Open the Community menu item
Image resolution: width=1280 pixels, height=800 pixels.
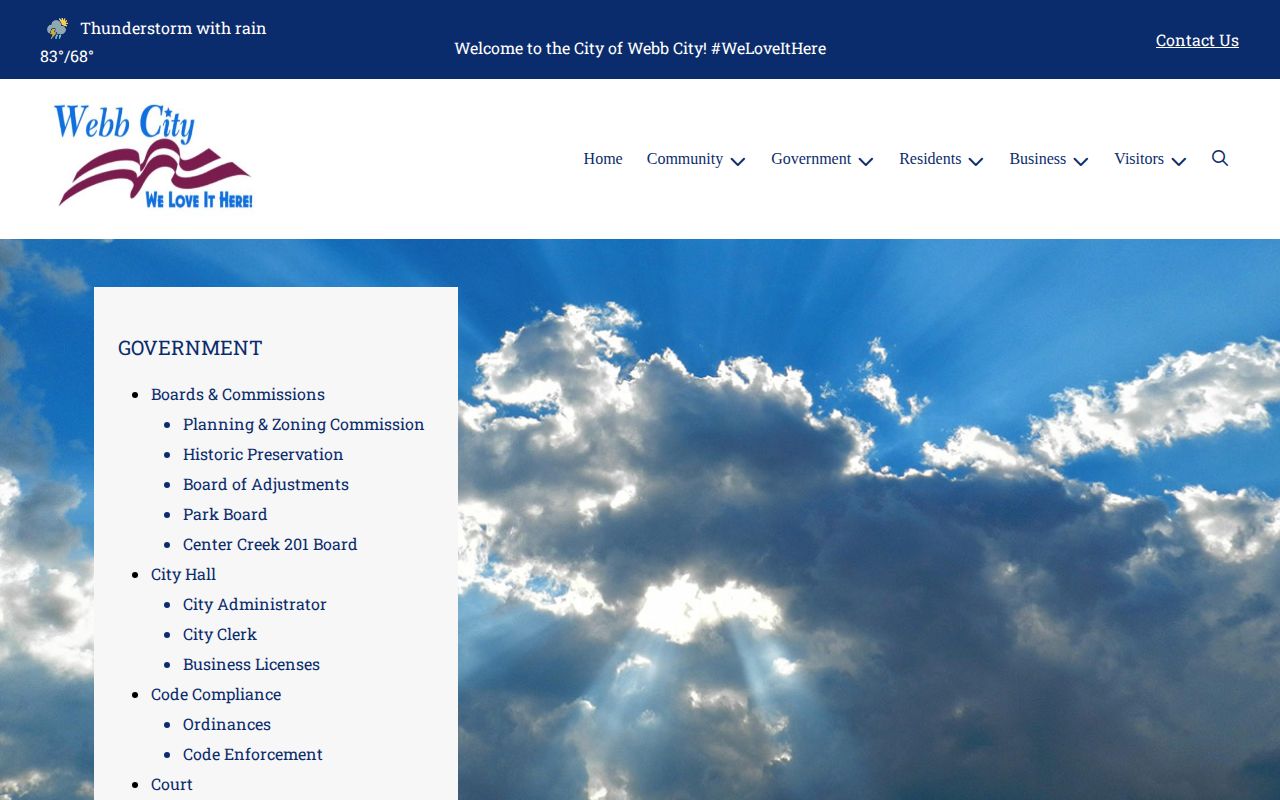point(685,159)
